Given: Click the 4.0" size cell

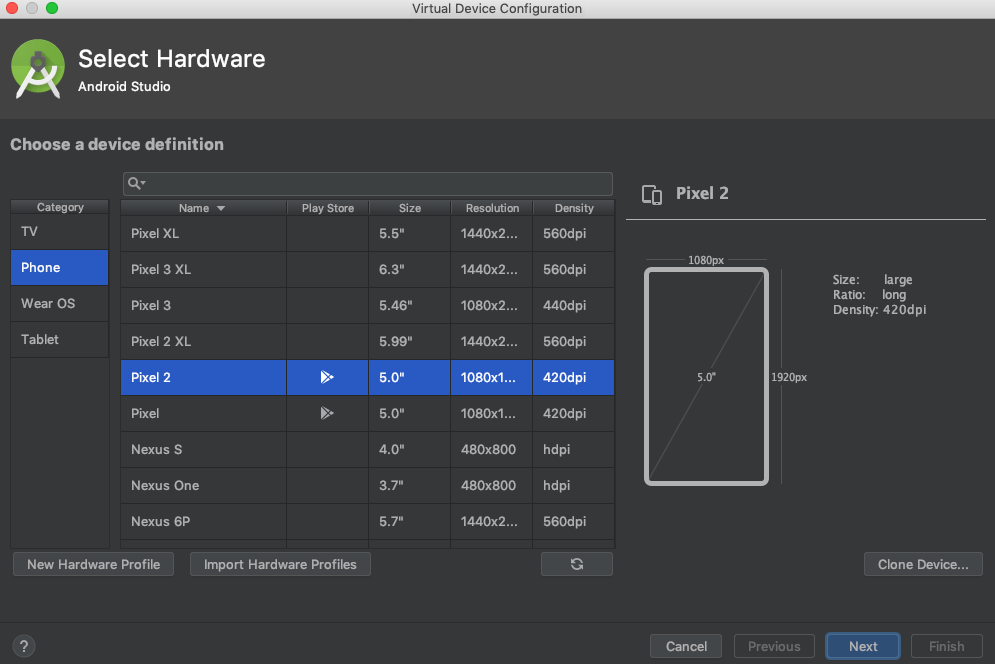Looking at the screenshot, I should tap(409, 449).
